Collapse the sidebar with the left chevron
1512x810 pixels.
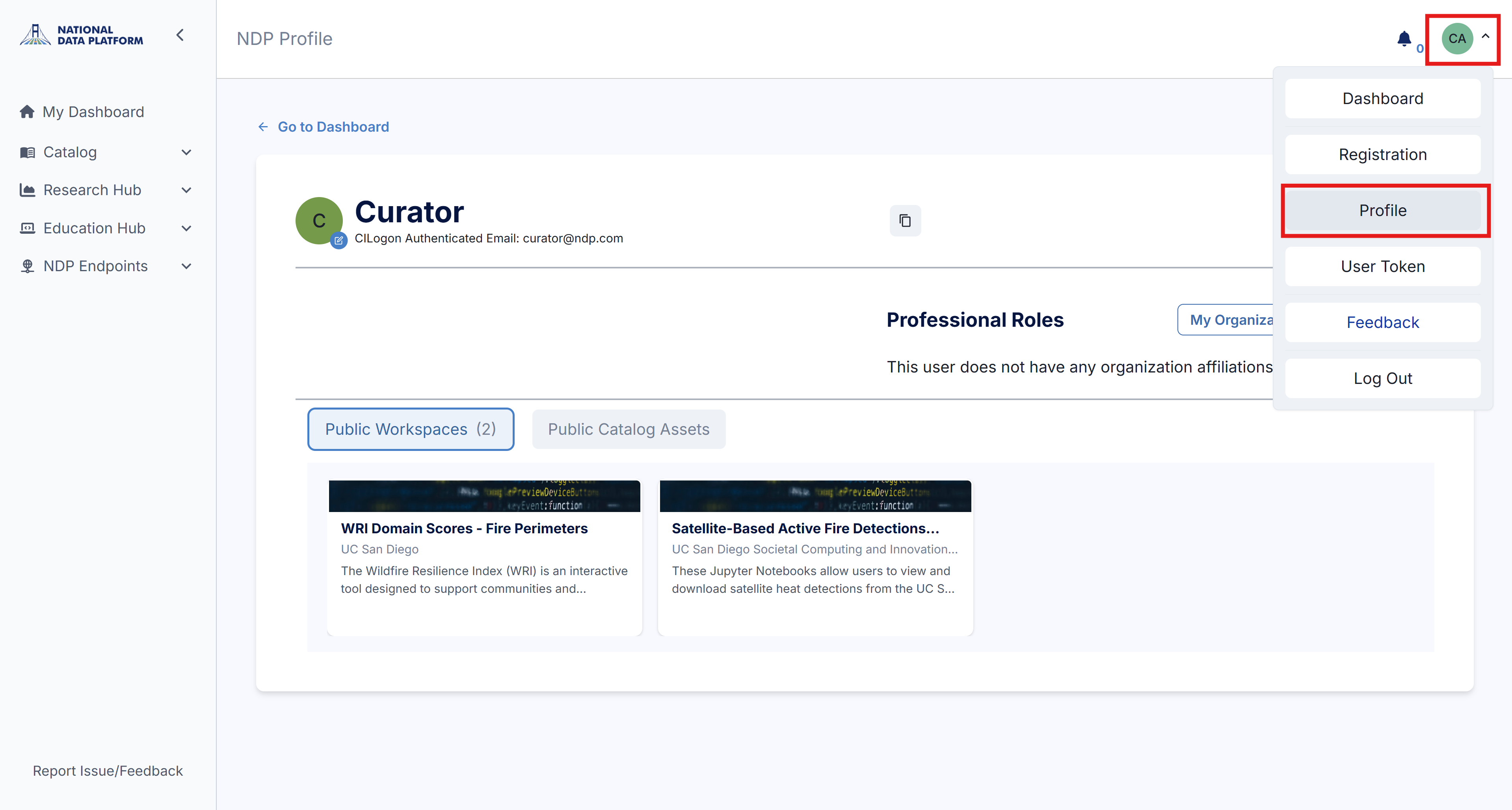(180, 35)
